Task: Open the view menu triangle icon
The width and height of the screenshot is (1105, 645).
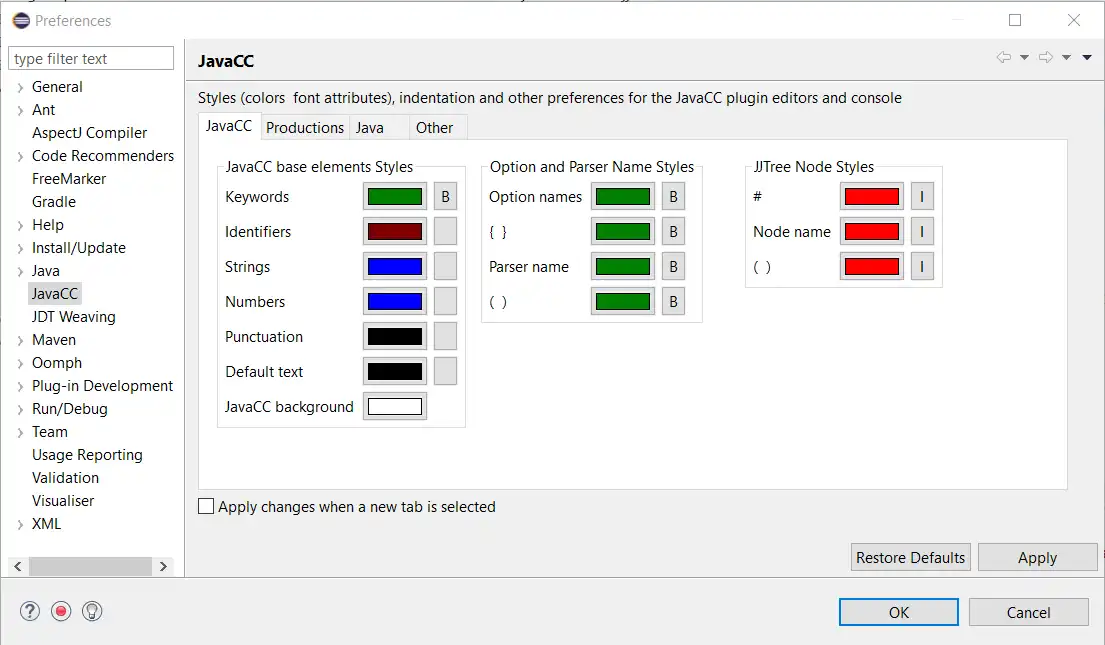Action: click(1087, 58)
